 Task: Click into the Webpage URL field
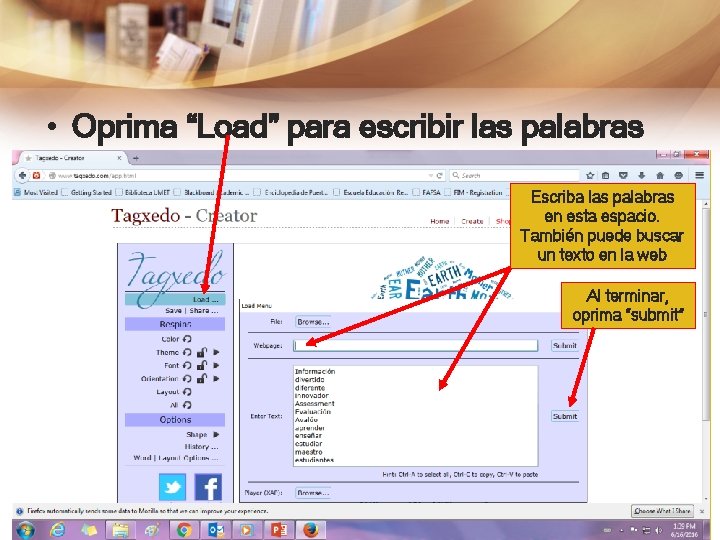[416, 346]
